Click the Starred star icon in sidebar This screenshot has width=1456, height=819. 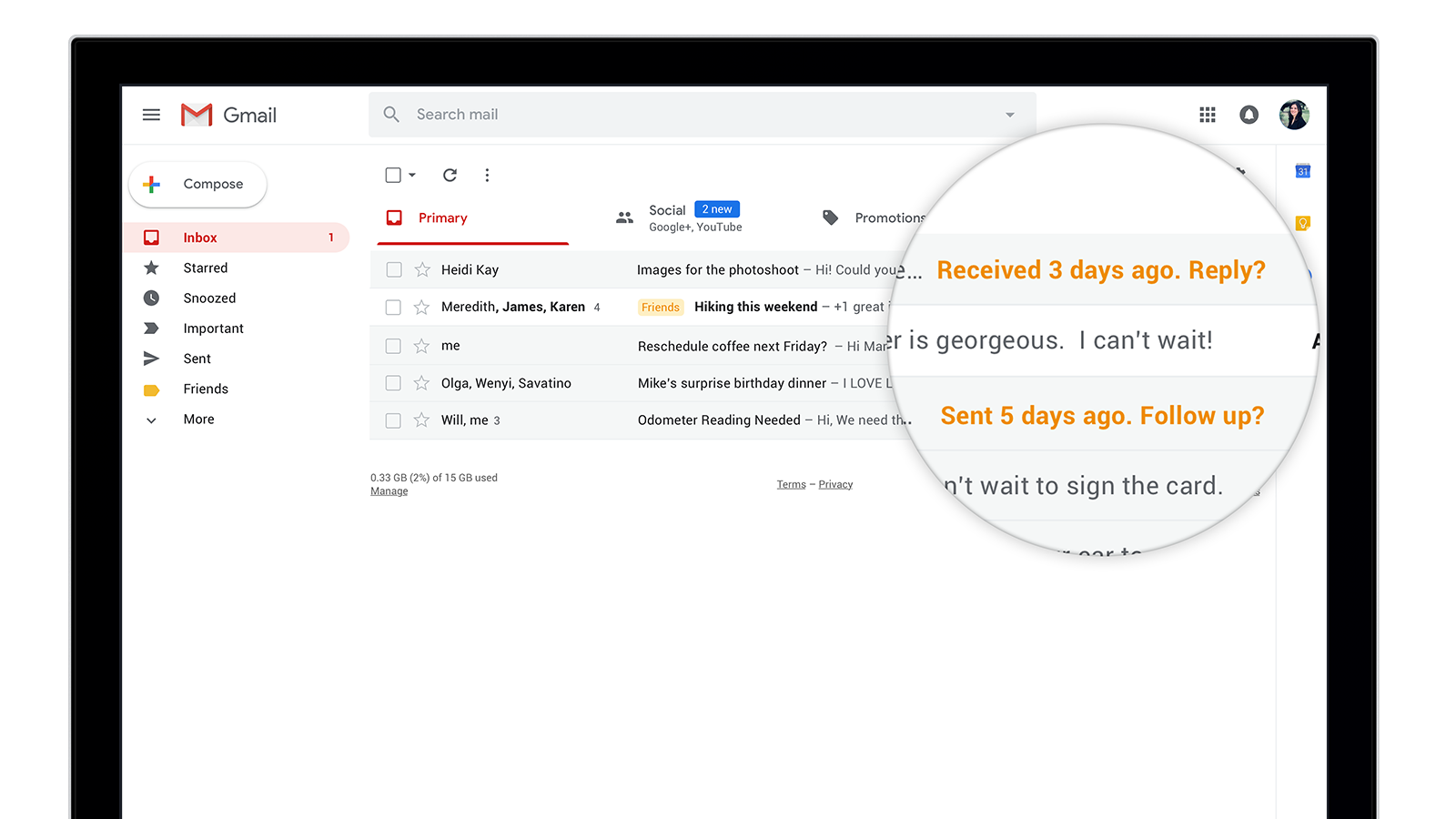coord(151,268)
